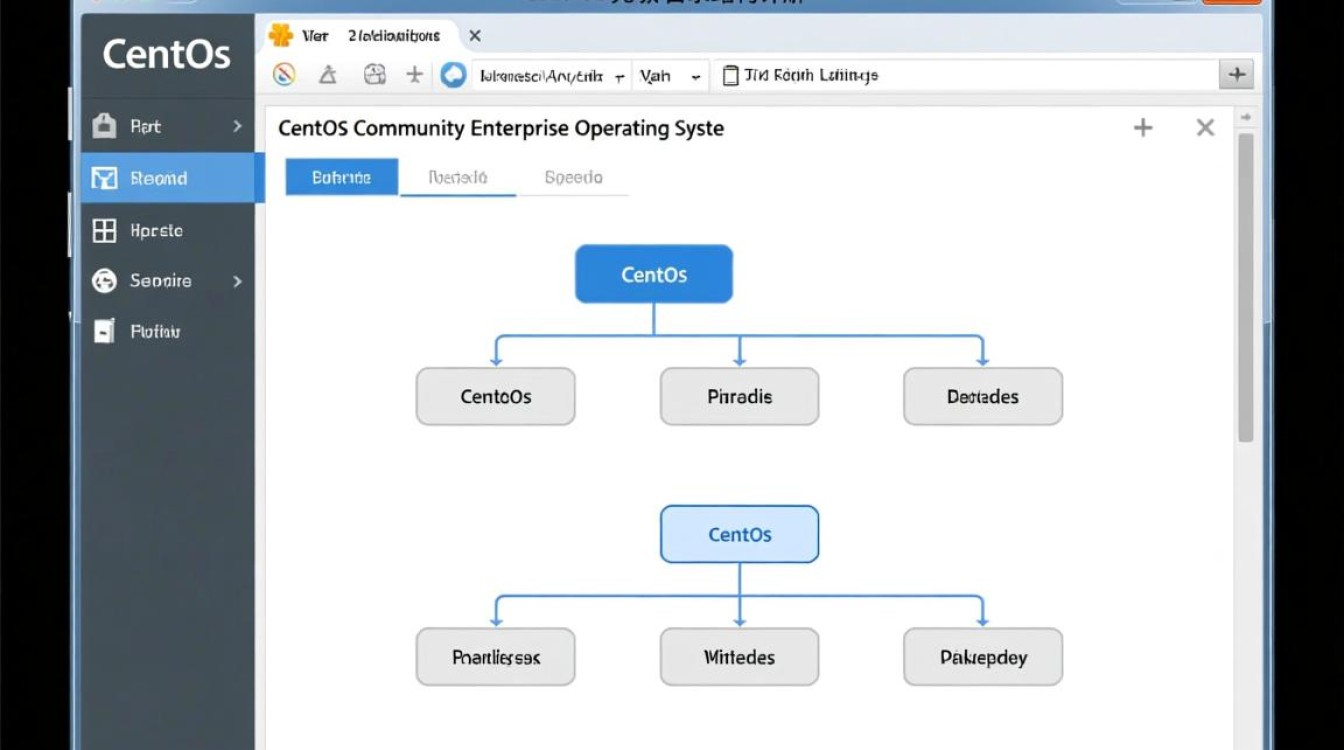Open the third tab, right of the underlined tab
Image resolution: width=1344 pixels, height=750 pixels.
point(573,177)
